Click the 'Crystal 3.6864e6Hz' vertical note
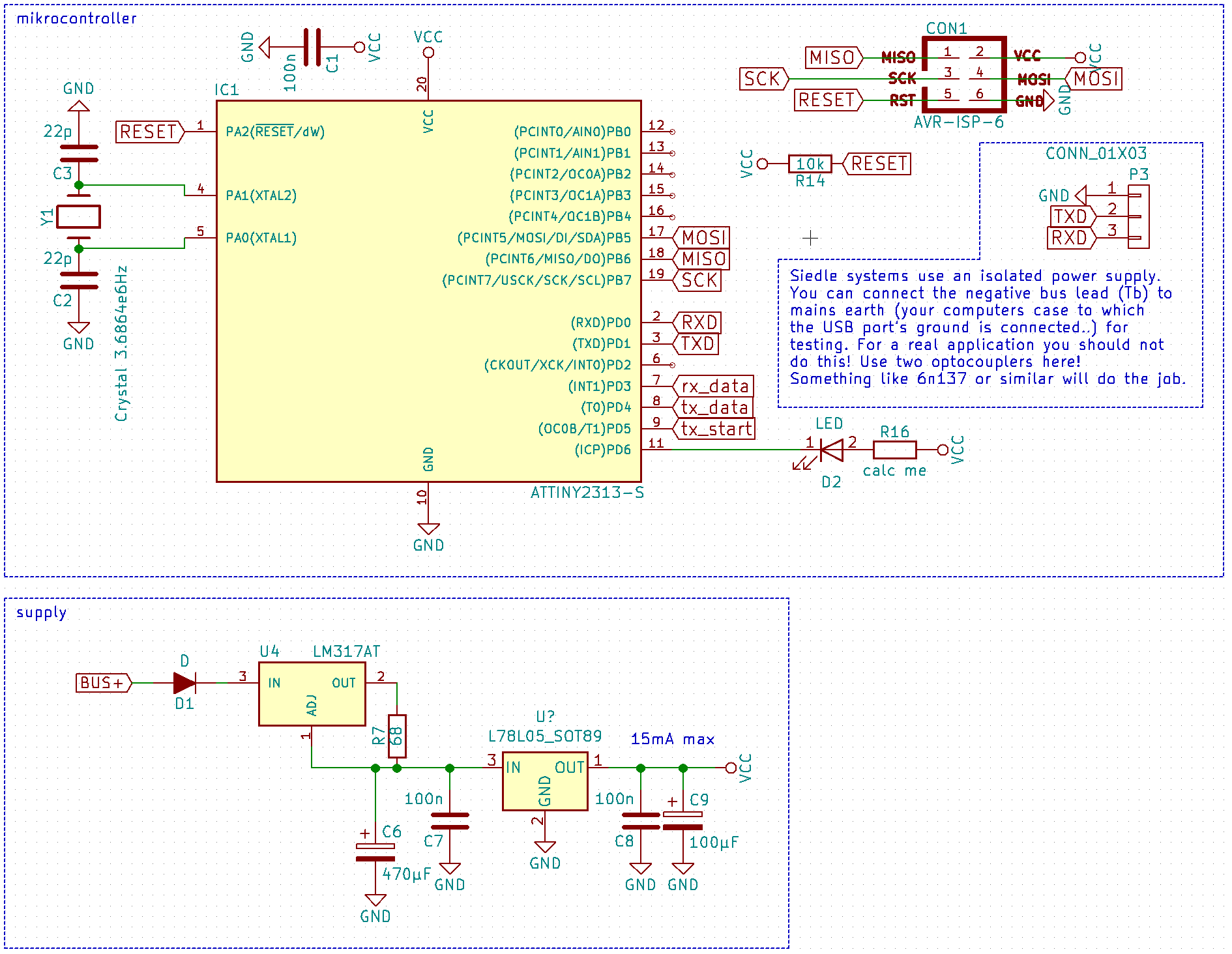The image size is (1232, 954). point(121,343)
